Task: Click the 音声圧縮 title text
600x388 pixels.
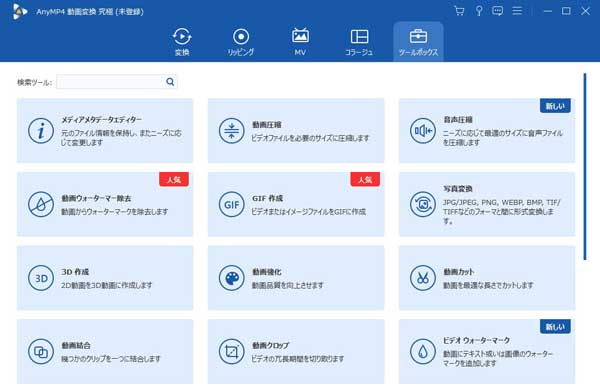Action: pyautogui.click(x=458, y=120)
